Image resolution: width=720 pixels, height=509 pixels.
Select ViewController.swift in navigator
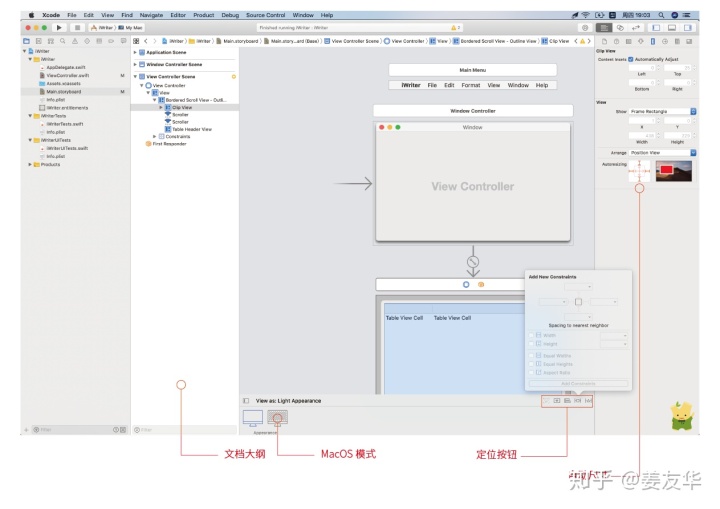68,75
